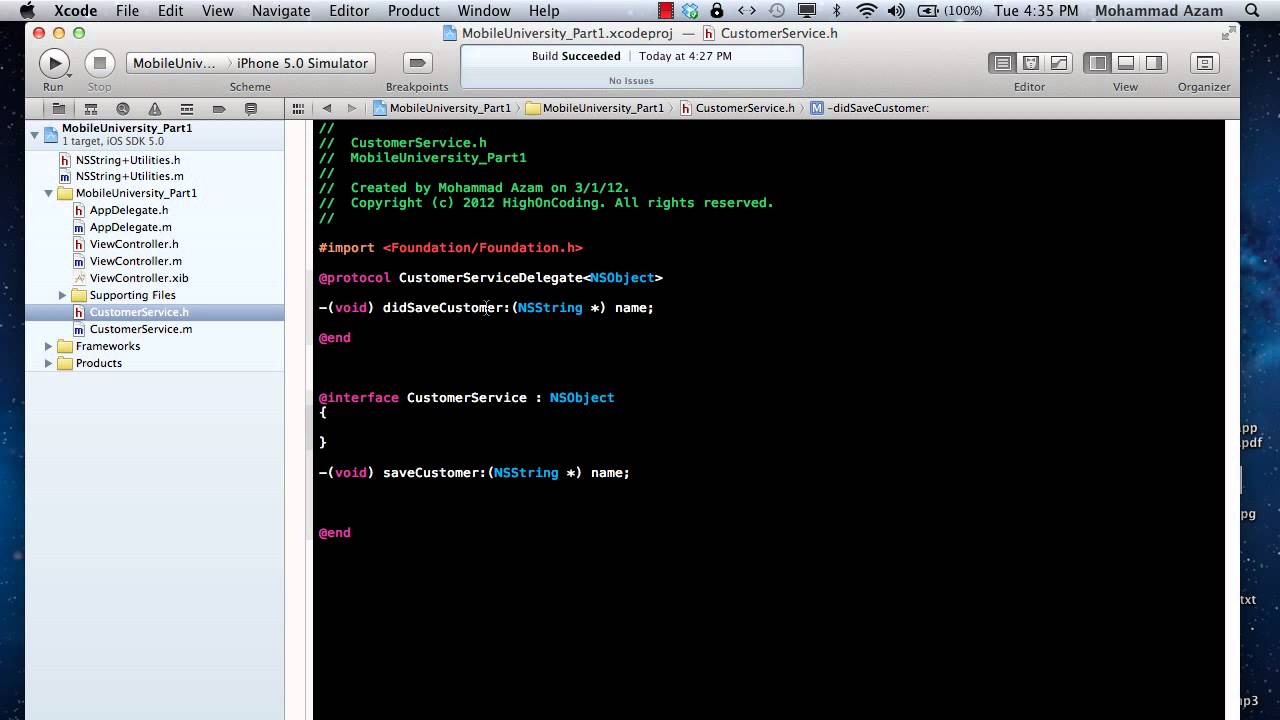Open the Help menu
Image resolution: width=1280 pixels, height=720 pixels.
pos(544,11)
